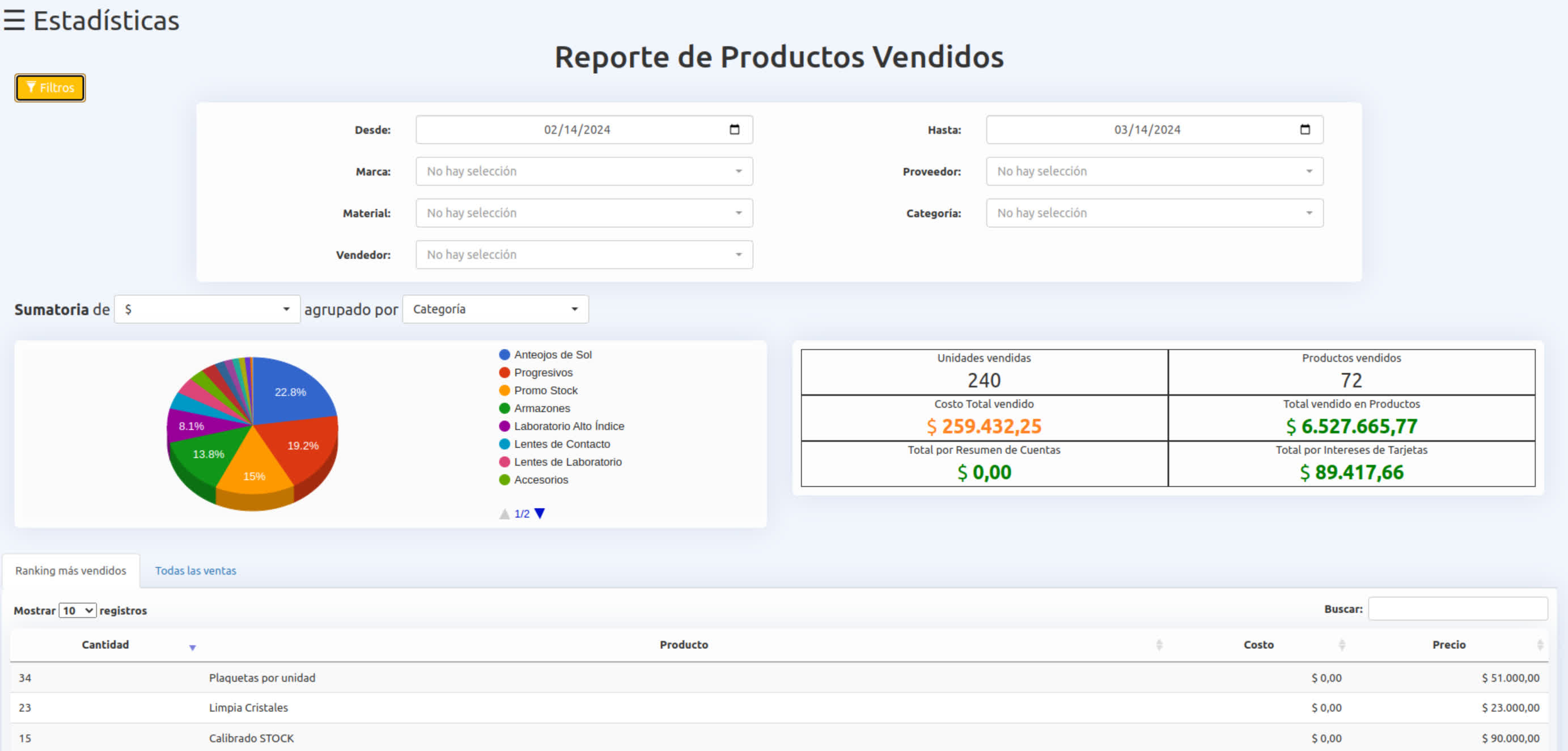Click the Hasta date field
Viewport: 1568px width, 751px height.
[x=1154, y=130]
